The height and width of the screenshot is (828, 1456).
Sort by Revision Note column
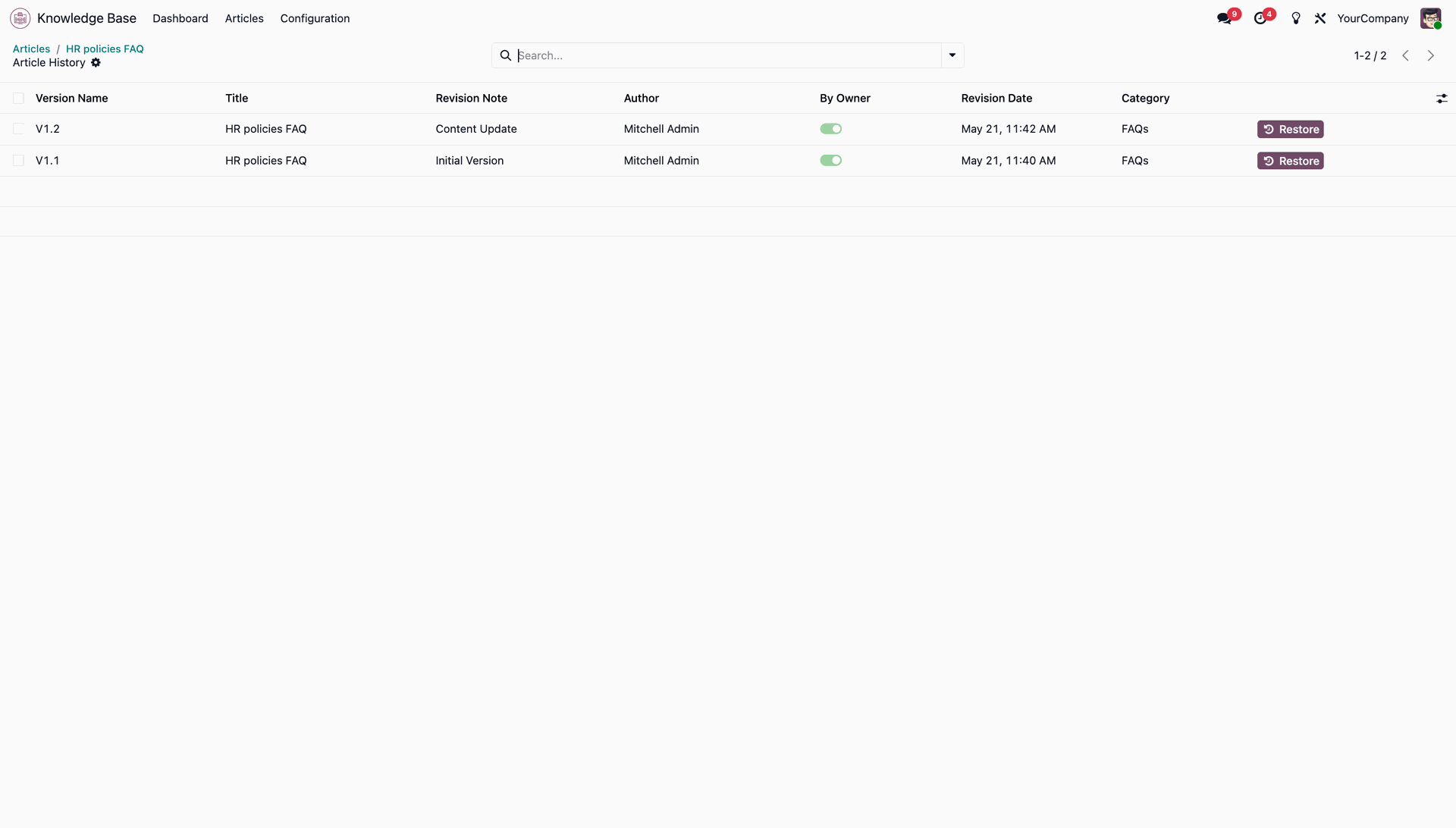click(471, 99)
